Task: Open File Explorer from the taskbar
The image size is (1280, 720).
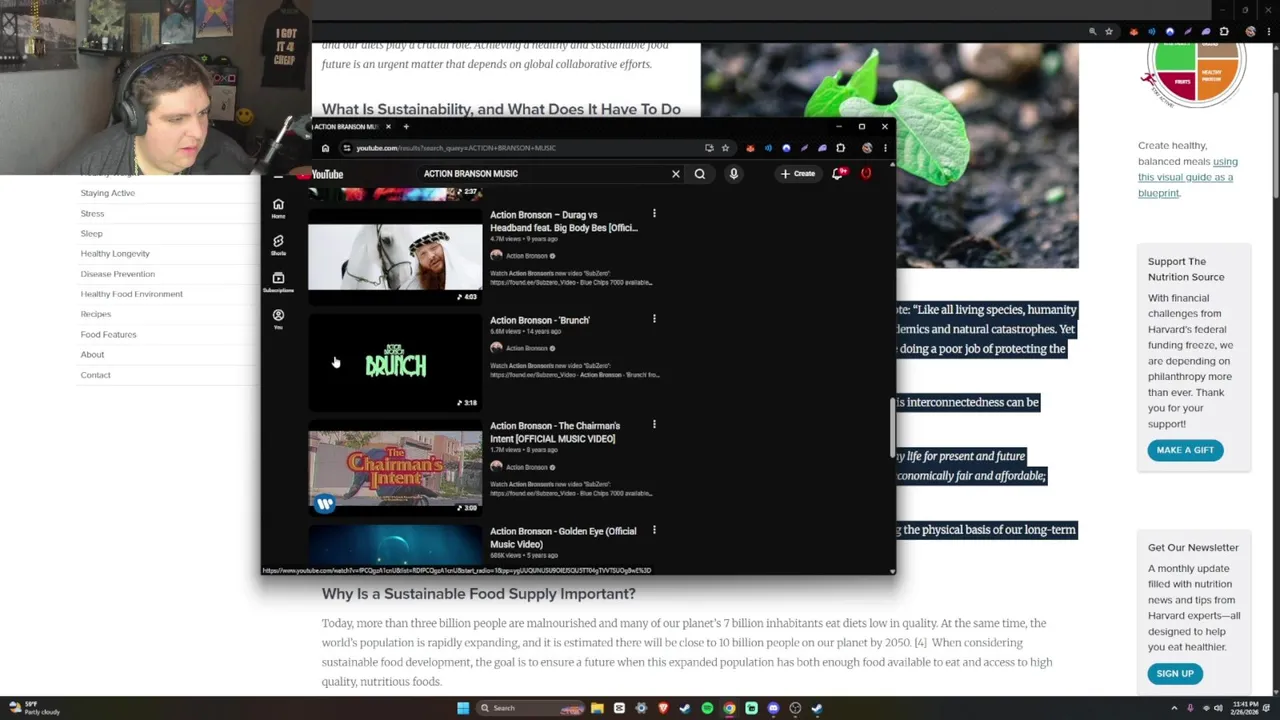Action: [x=597, y=708]
